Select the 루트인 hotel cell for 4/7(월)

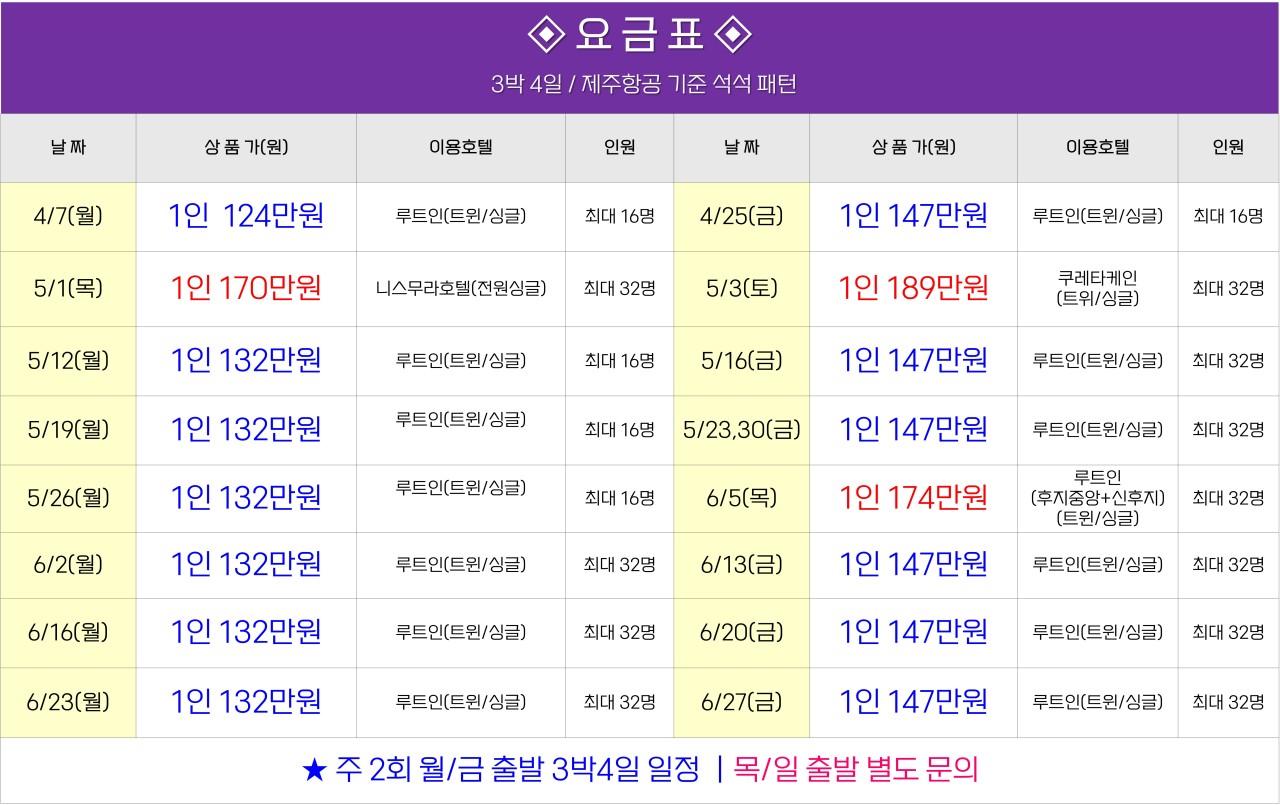[x=461, y=216]
